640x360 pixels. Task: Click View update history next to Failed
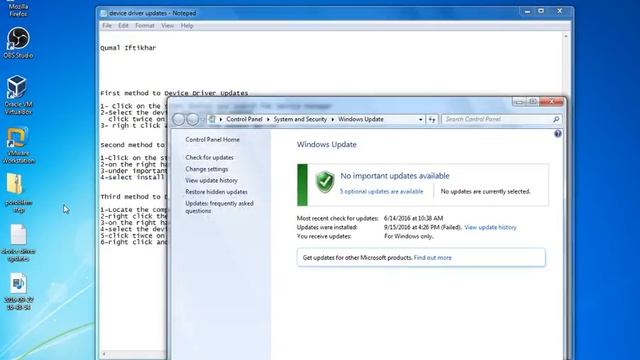click(490, 227)
